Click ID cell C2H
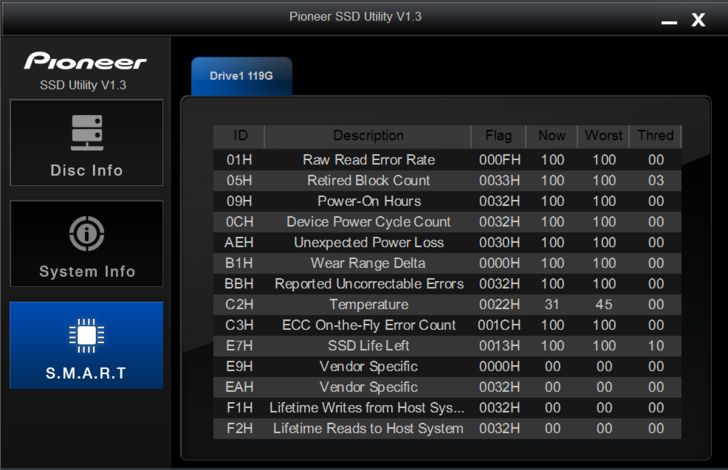728x470 pixels. [x=239, y=305]
